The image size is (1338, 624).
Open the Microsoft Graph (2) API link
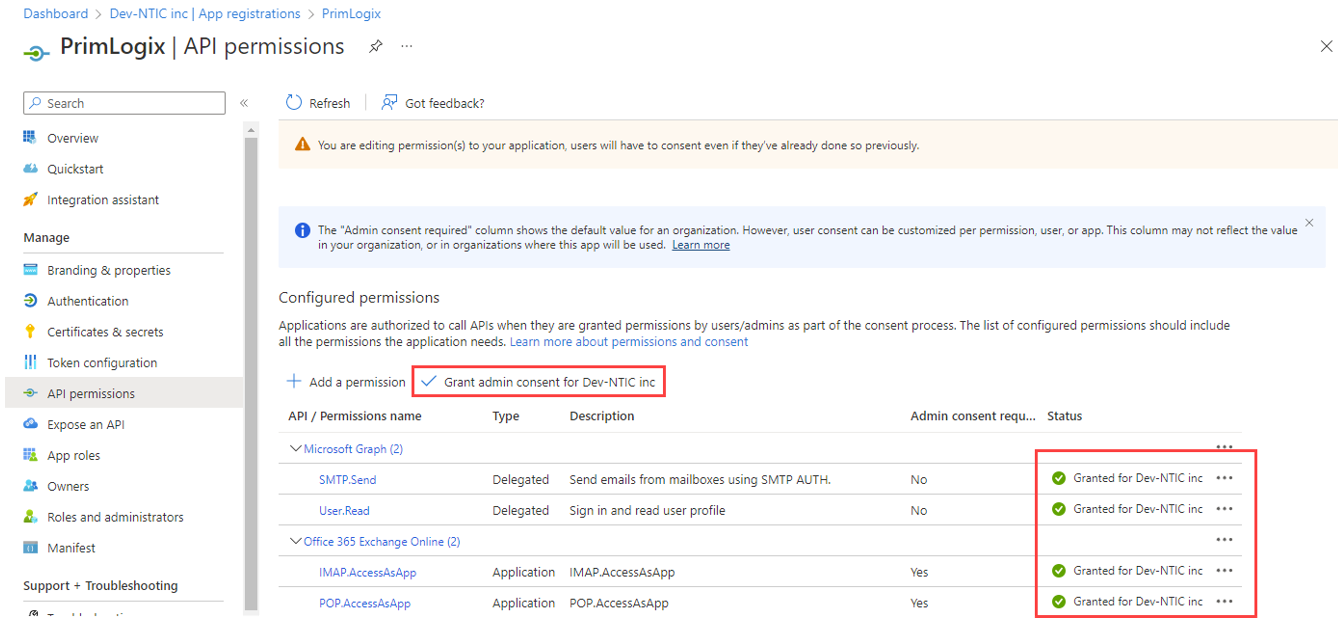353,449
